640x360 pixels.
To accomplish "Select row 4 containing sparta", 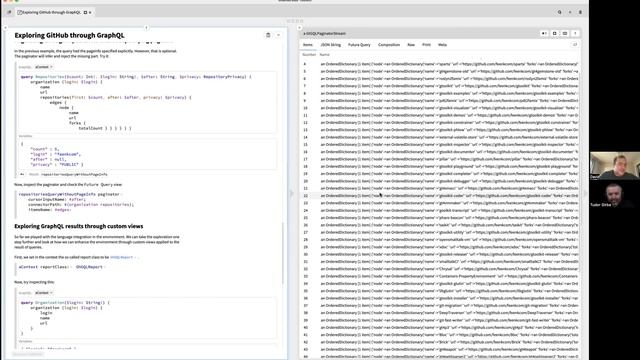I will [440, 64].
